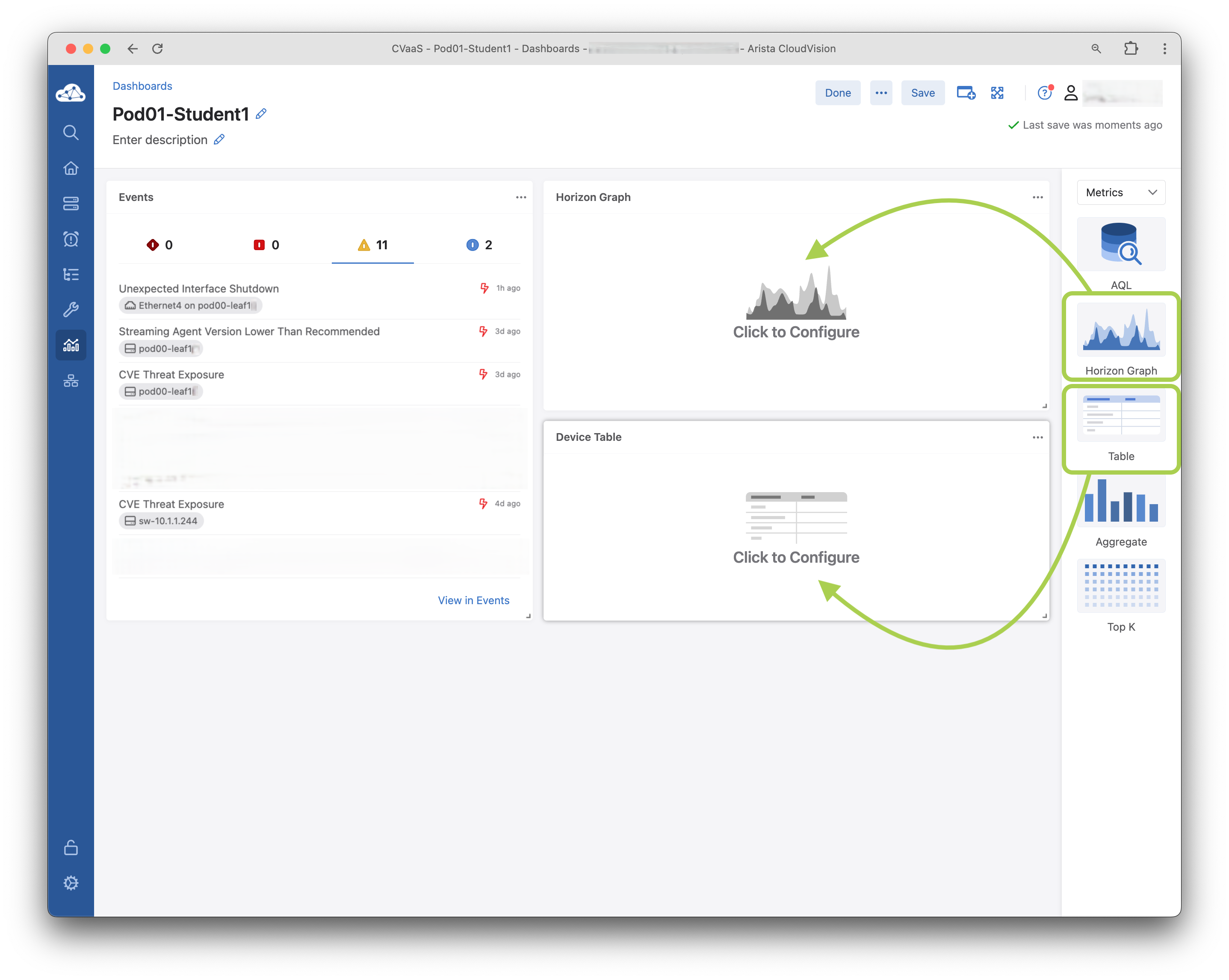Click the Done button

837,93
